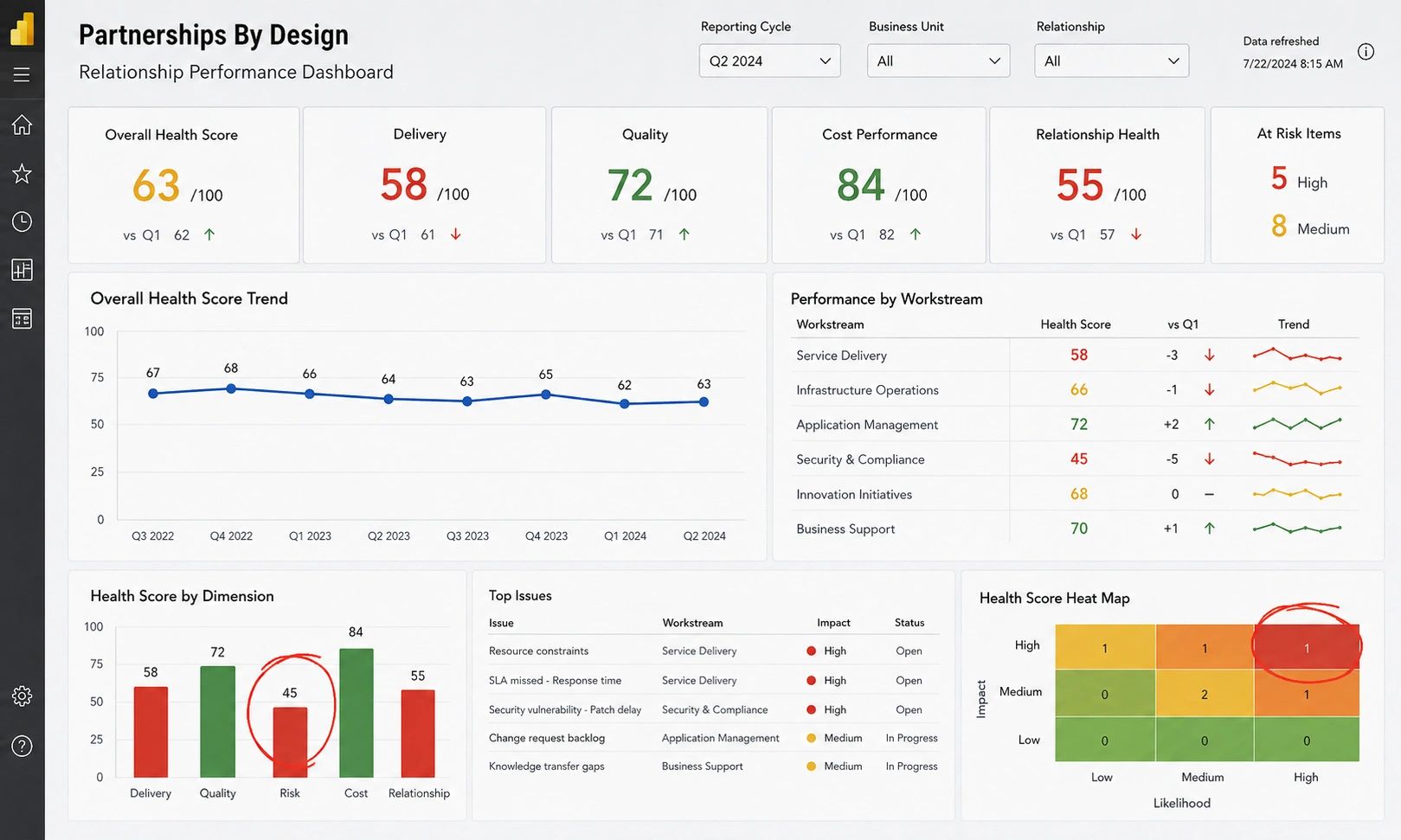
Task: Select the Risk bar in dimension chart
Action: tap(290, 742)
